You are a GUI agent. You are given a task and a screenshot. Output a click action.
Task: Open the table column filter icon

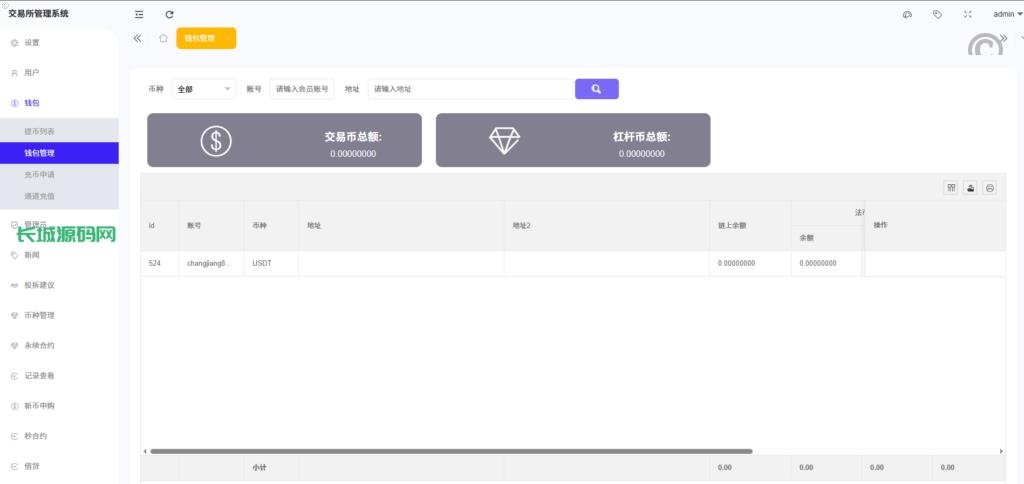click(951, 187)
